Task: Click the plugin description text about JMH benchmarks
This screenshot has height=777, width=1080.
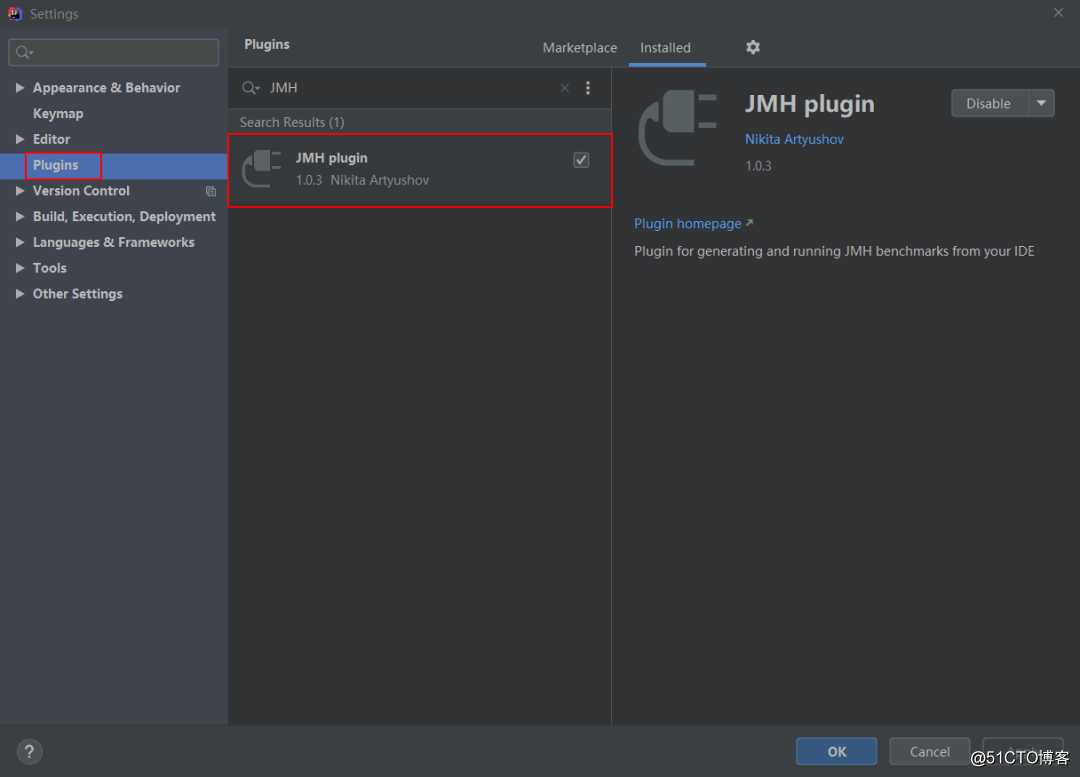Action: pos(833,251)
